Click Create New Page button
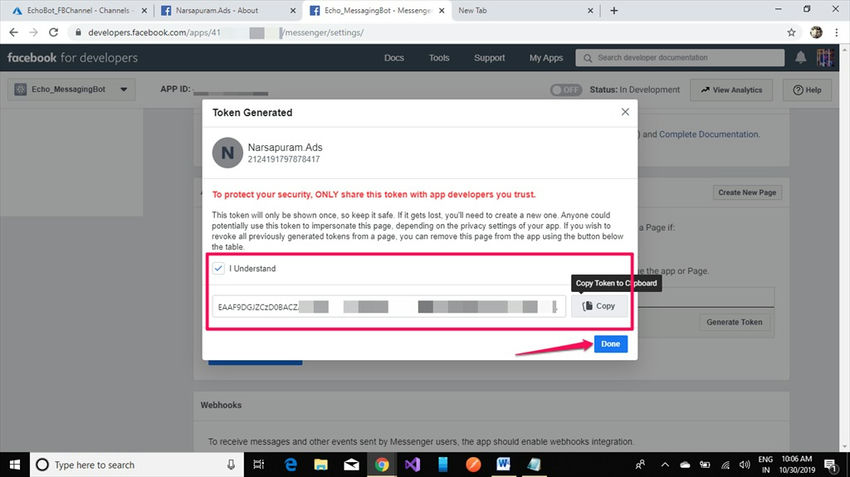 point(747,192)
